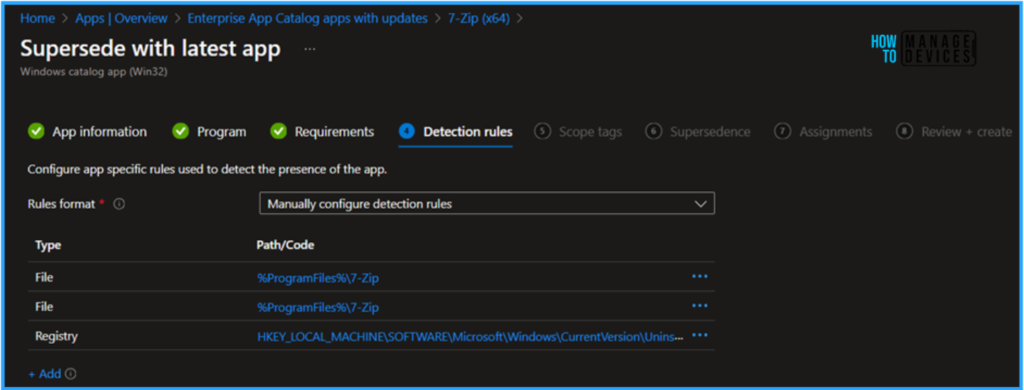Open the Supersedence step

(697, 132)
